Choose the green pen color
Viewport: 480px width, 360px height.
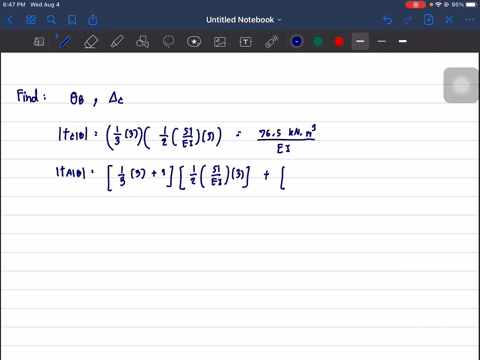(x=318, y=41)
